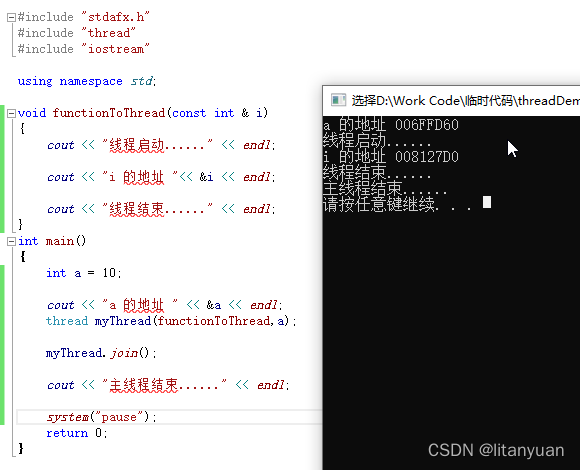Click the "iostream" include string
This screenshot has width=580, height=470.
(115, 49)
